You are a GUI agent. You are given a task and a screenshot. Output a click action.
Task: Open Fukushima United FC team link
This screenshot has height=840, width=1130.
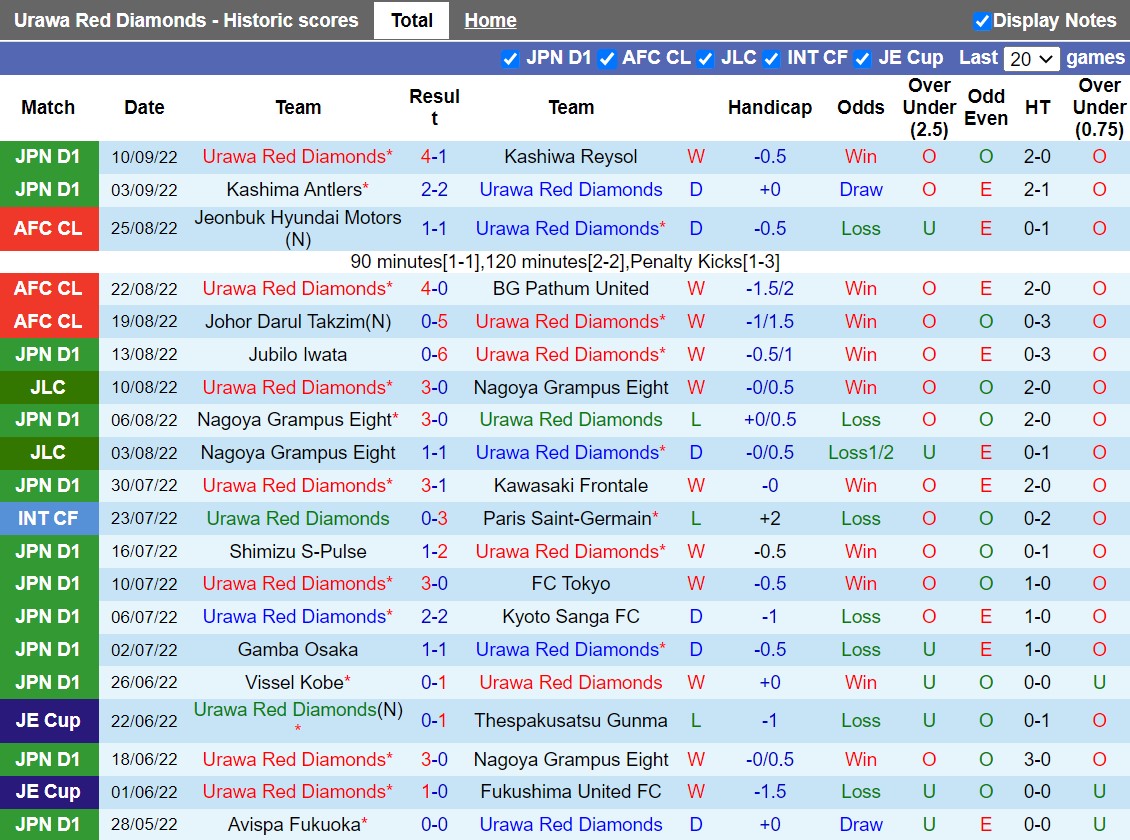(570, 791)
